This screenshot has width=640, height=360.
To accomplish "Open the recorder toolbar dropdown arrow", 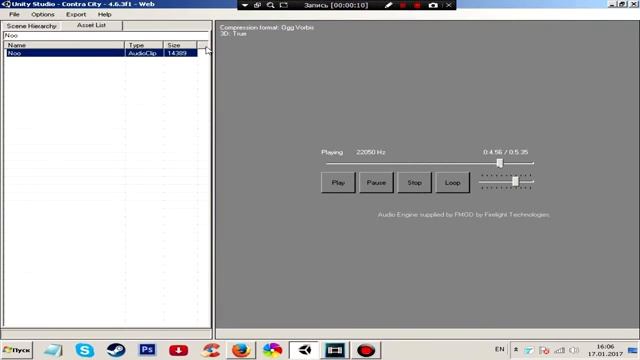I will point(244,5).
